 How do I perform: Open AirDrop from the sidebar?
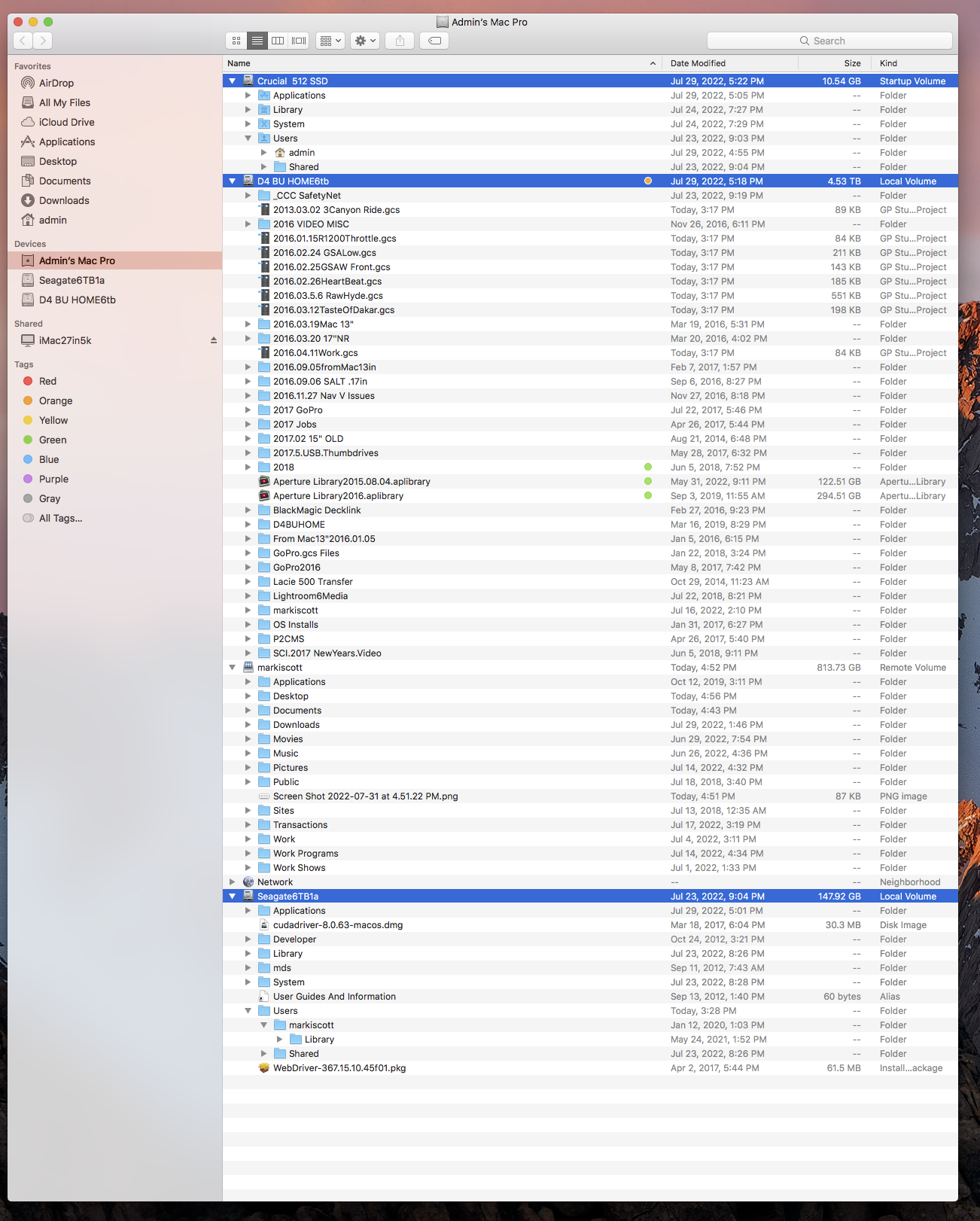coord(56,83)
